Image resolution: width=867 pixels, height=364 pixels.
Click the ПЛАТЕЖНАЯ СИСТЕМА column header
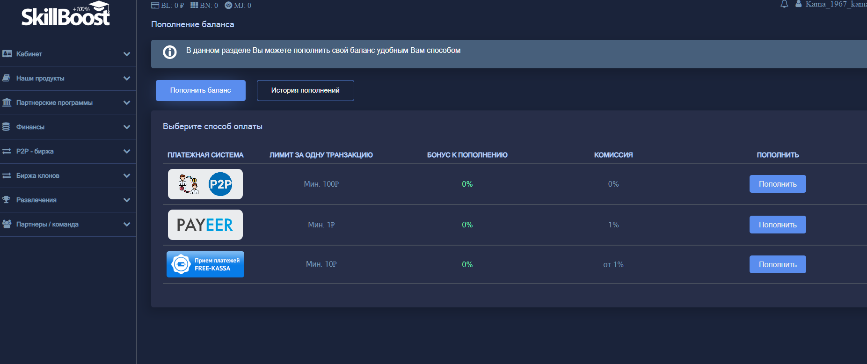tap(205, 155)
